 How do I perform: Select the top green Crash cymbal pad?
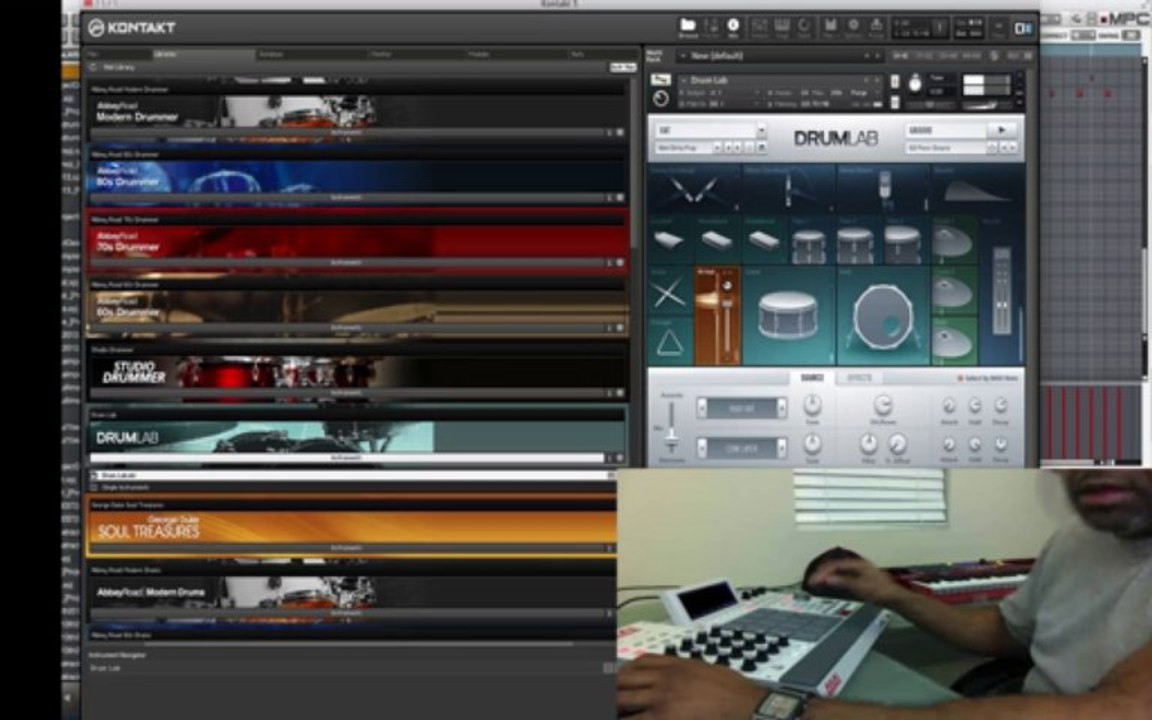point(954,241)
